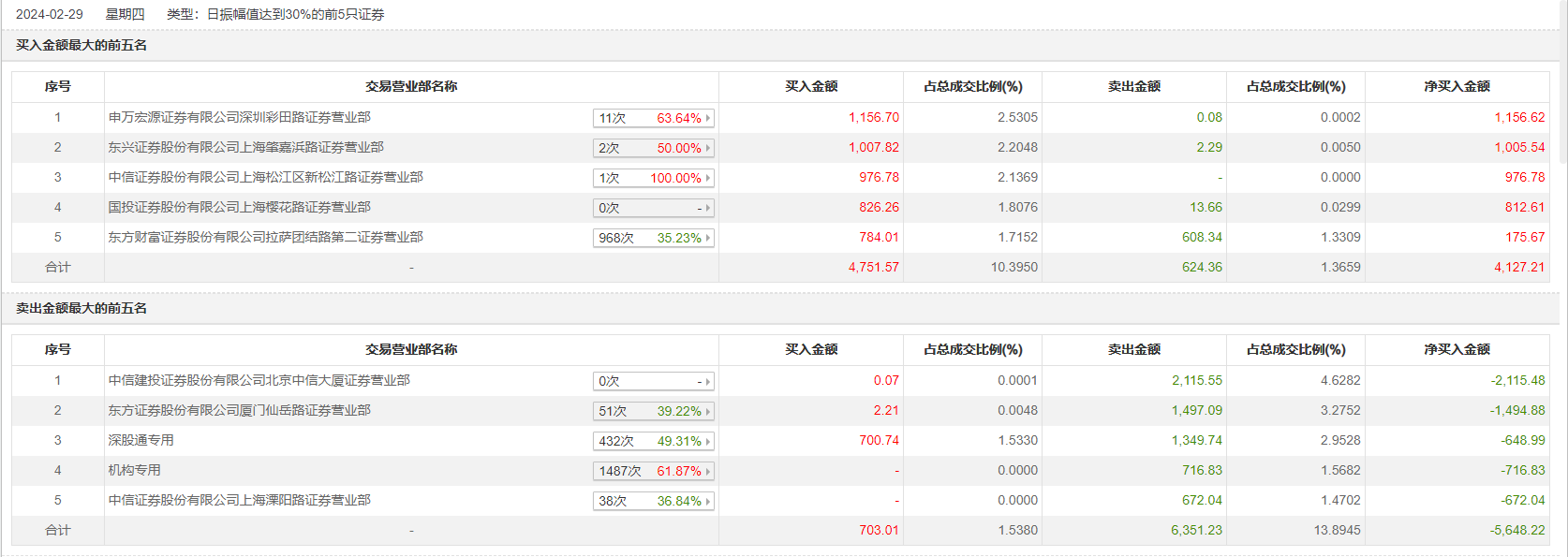Viewport: 1568px width, 557px height.
Task: Open the 432次 49.31% dropdown
Action: [654, 441]
